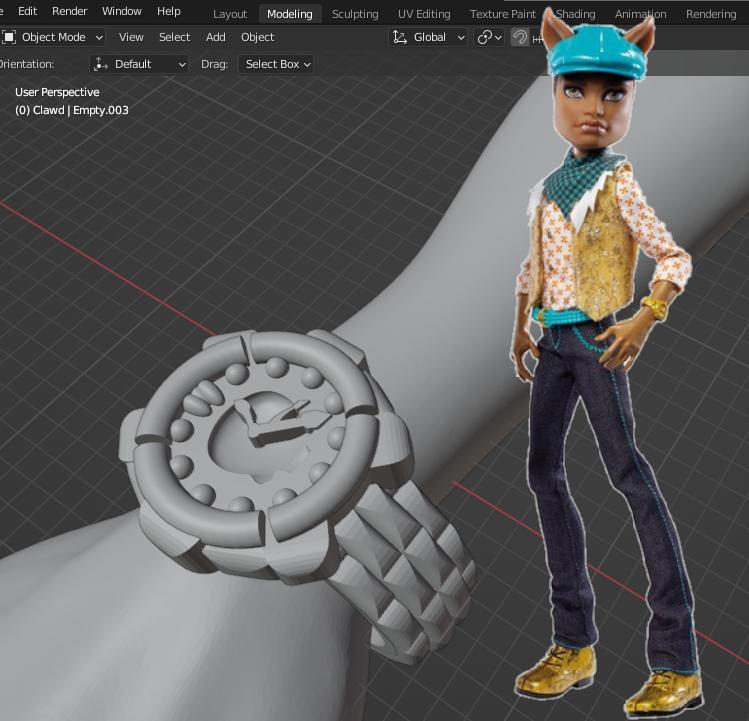Screen dimensions: 749x721
Task: Click the Default orientation gizmo icon
Action: [100, 64]
